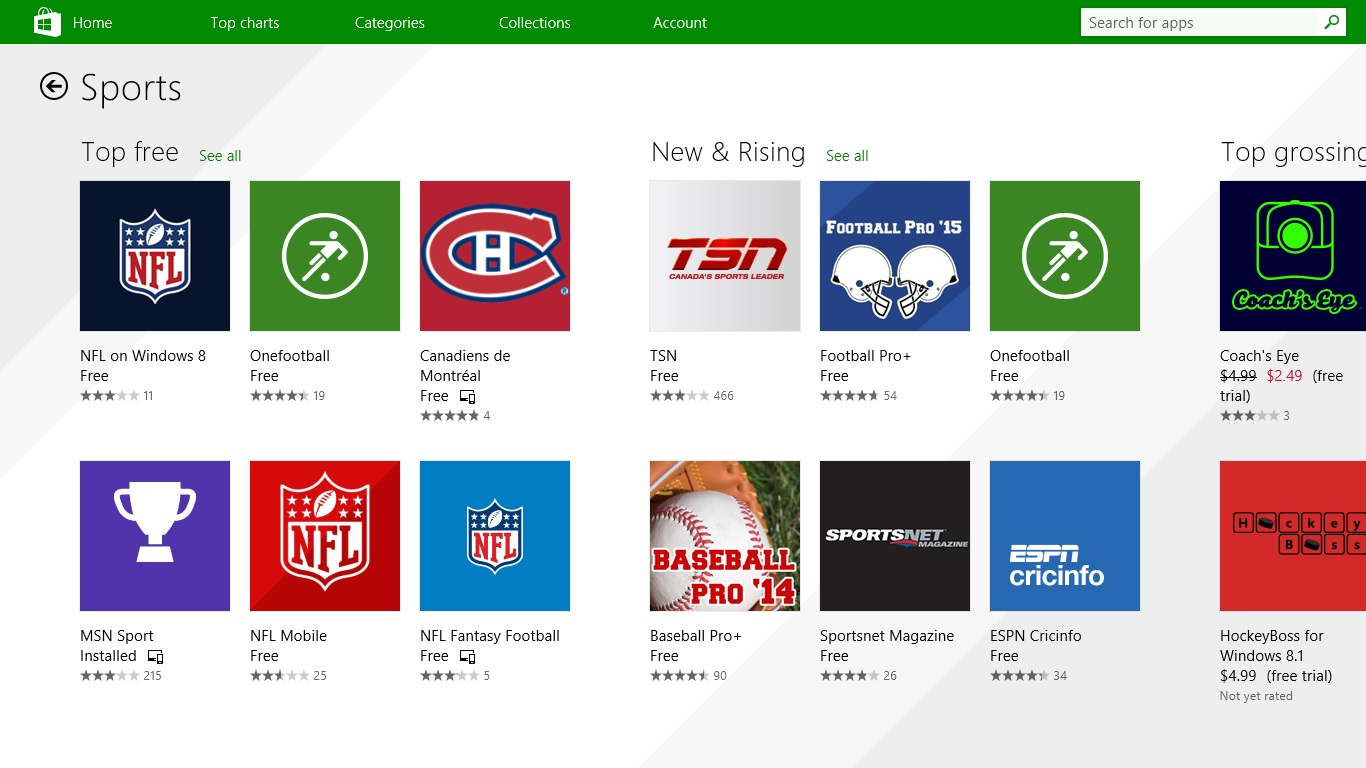Viewport: 1366px width, 768px height.
Task: Open NFL Fantasy Football tile
Action: click(x=495, y=536)
